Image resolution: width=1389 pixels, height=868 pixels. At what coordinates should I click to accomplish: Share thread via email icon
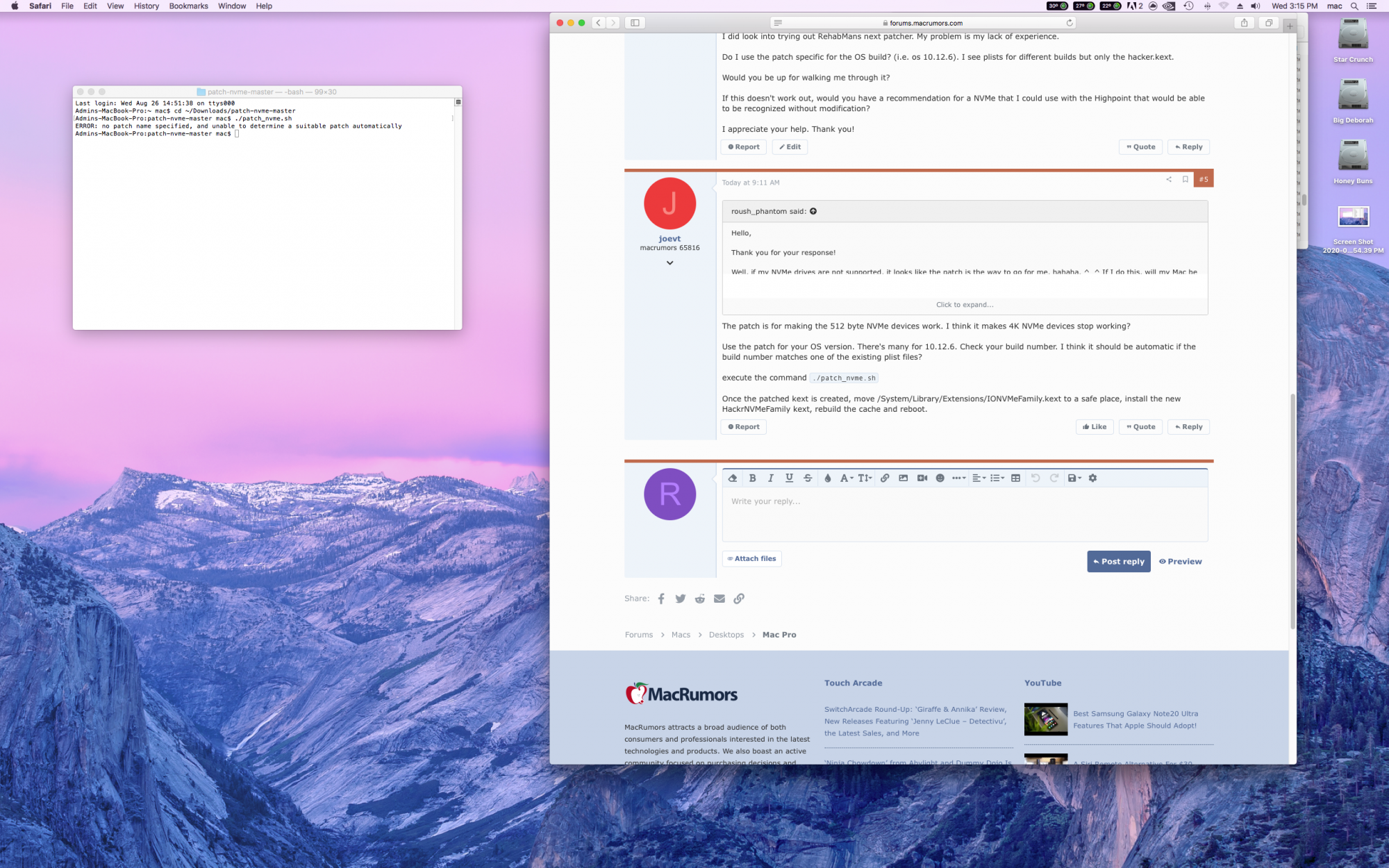pos(720,599)
